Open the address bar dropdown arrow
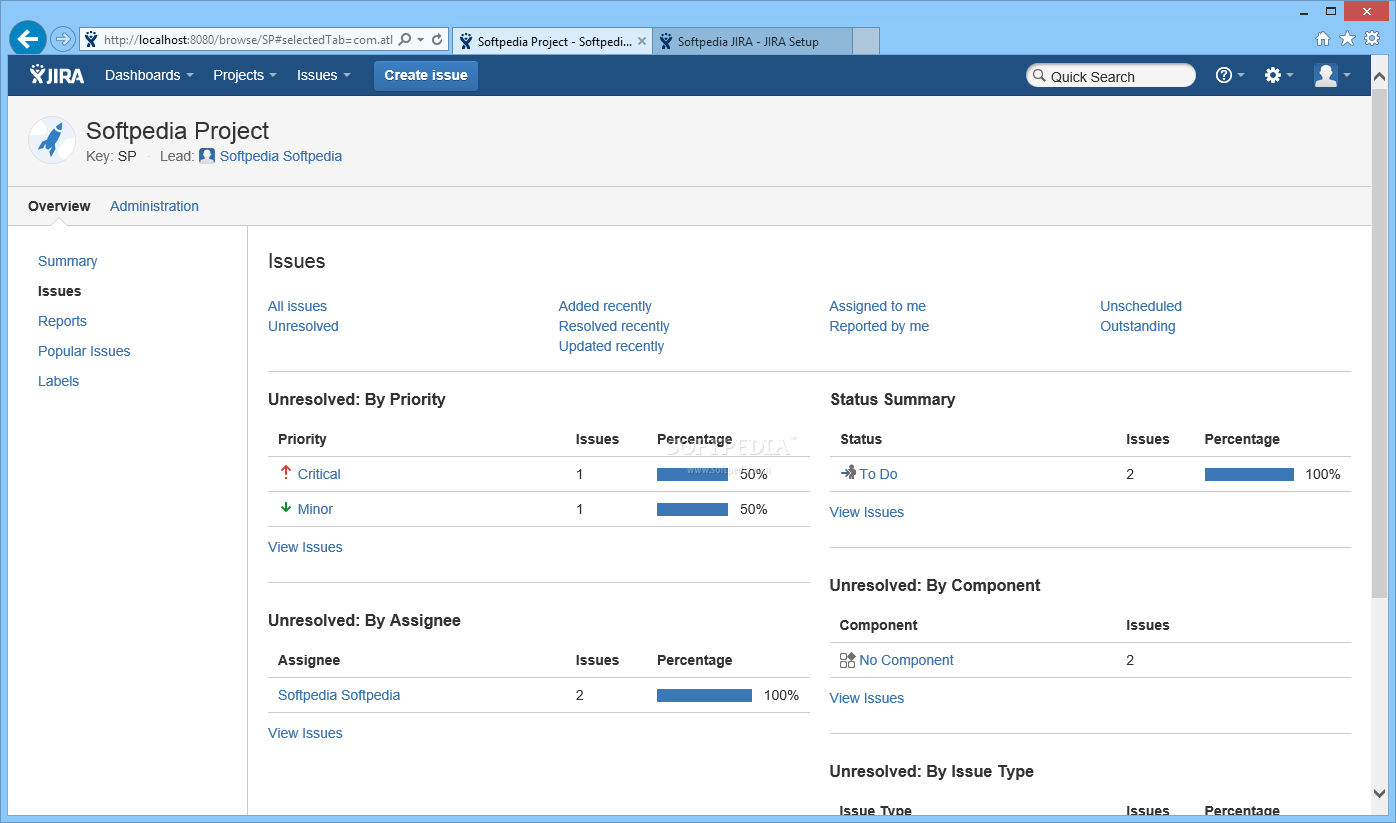The width and height of the screenshot is (1396, 823). click(421, 40)
